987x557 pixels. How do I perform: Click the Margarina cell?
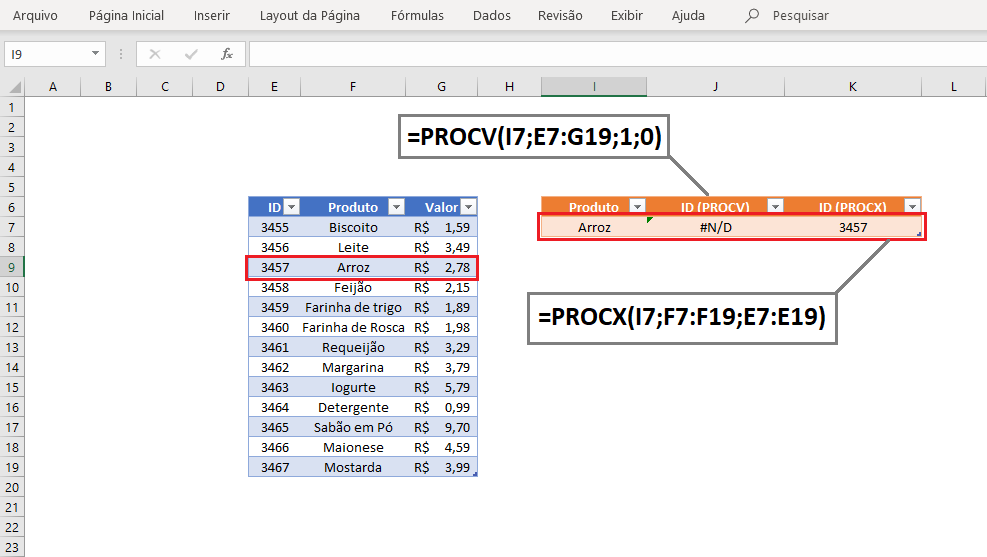pos(353,368)
